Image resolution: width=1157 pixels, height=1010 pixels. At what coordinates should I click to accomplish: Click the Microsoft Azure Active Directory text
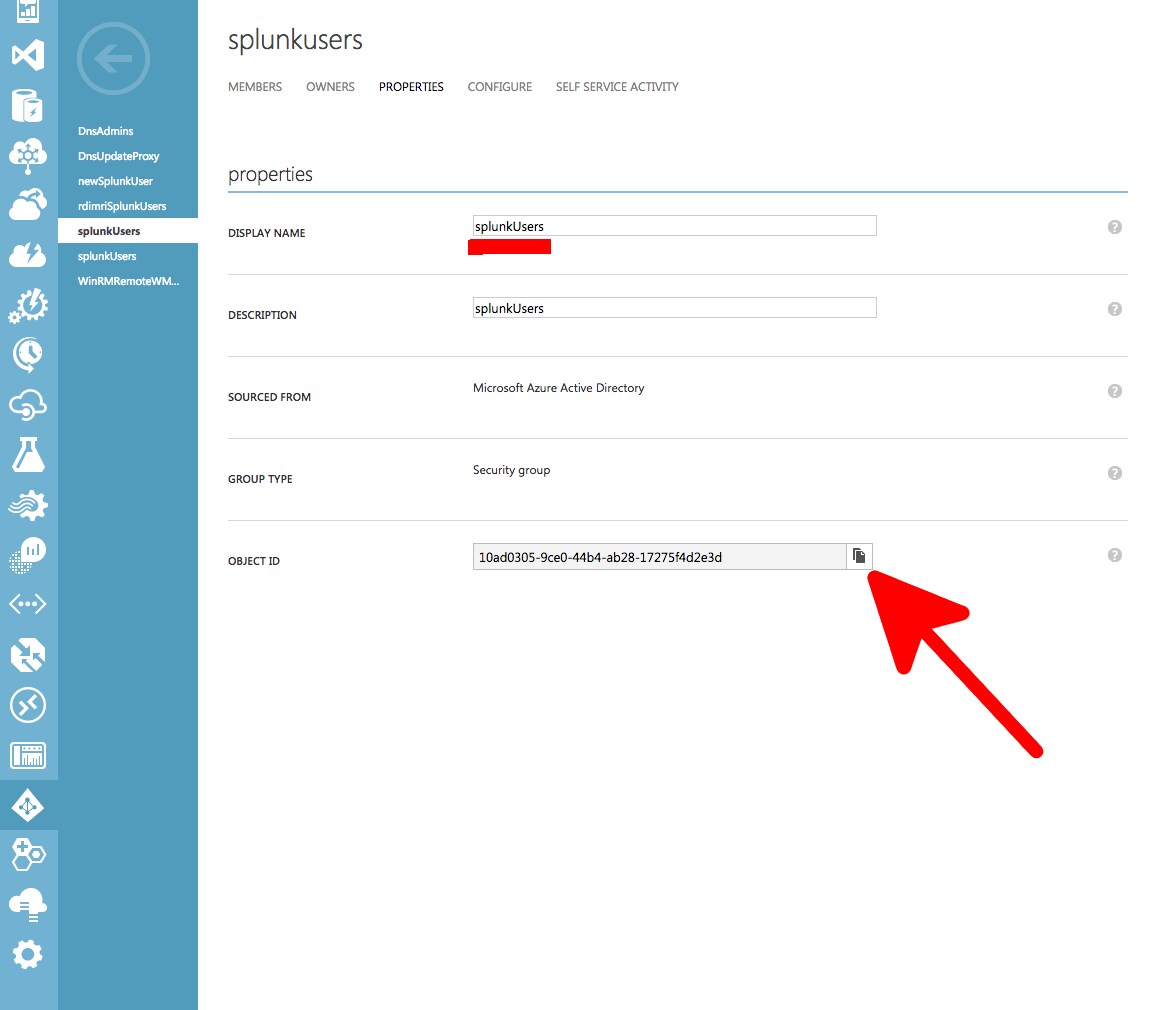(559, 388)
